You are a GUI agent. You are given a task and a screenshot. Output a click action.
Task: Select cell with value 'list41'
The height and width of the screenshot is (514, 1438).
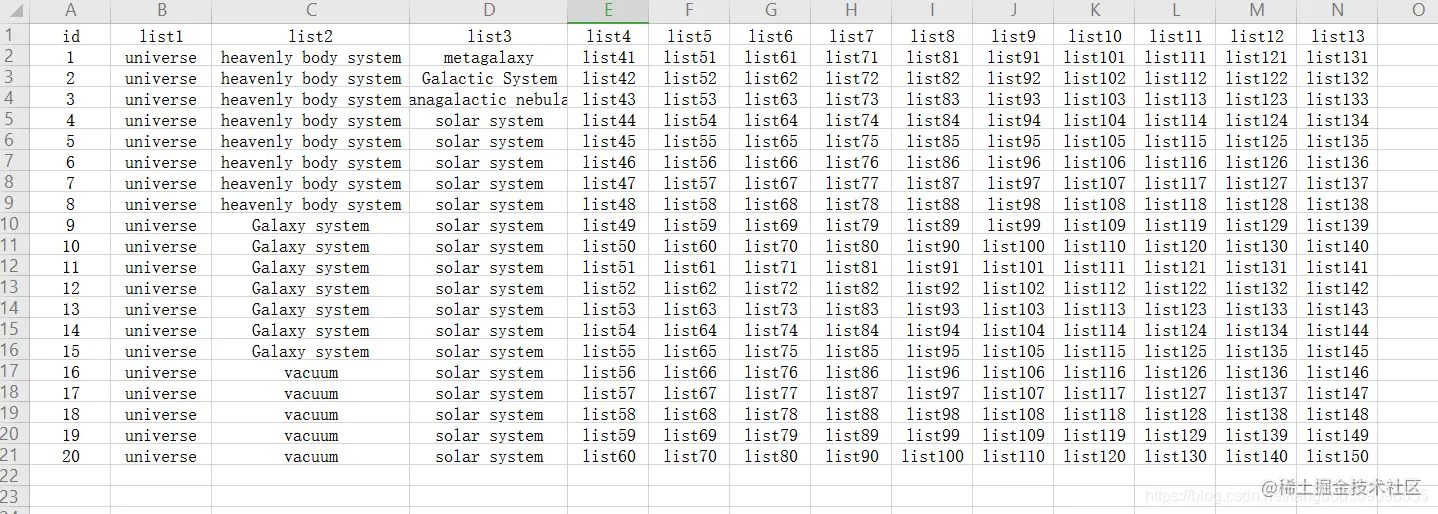tap(608, 57)
